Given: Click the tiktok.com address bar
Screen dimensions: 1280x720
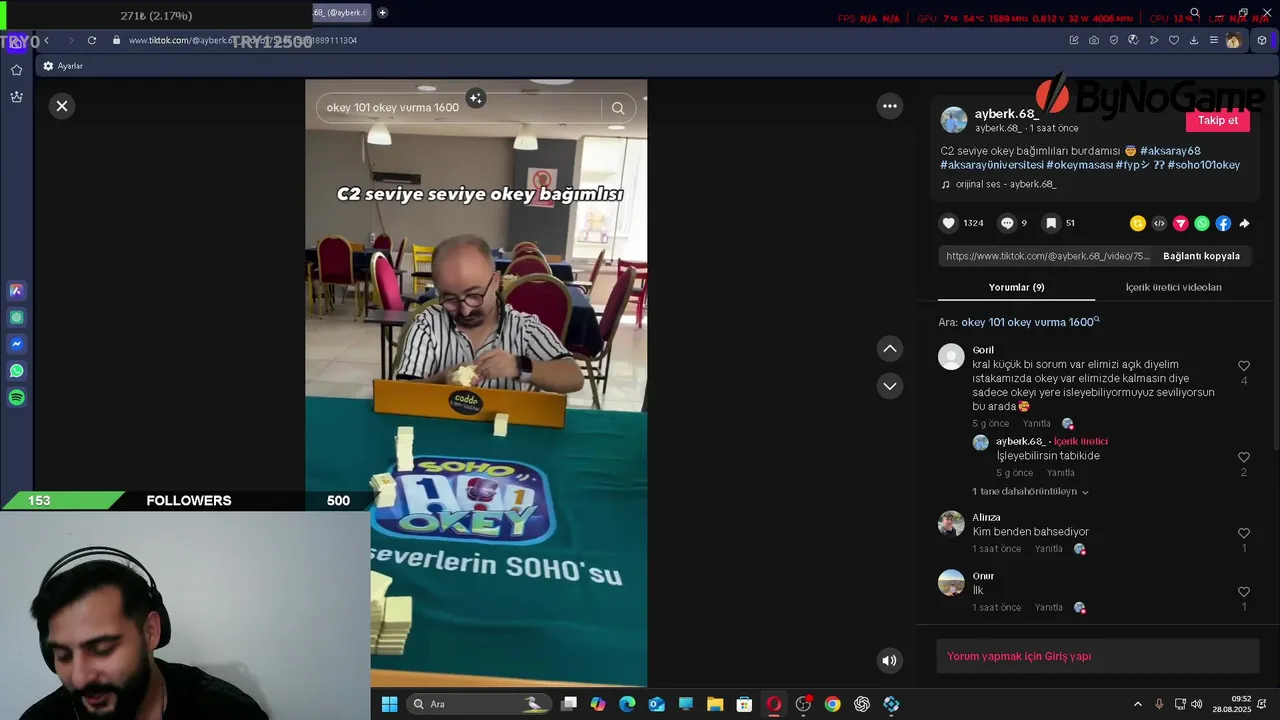Looking at the screenshot, I should point(242,40).
